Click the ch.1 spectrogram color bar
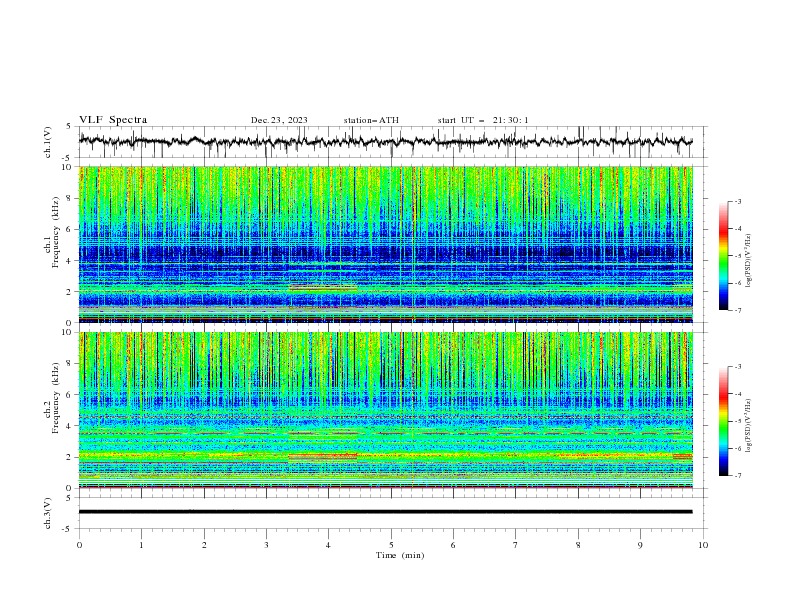Viewport: 792px width, 612px height. [723, 256]
